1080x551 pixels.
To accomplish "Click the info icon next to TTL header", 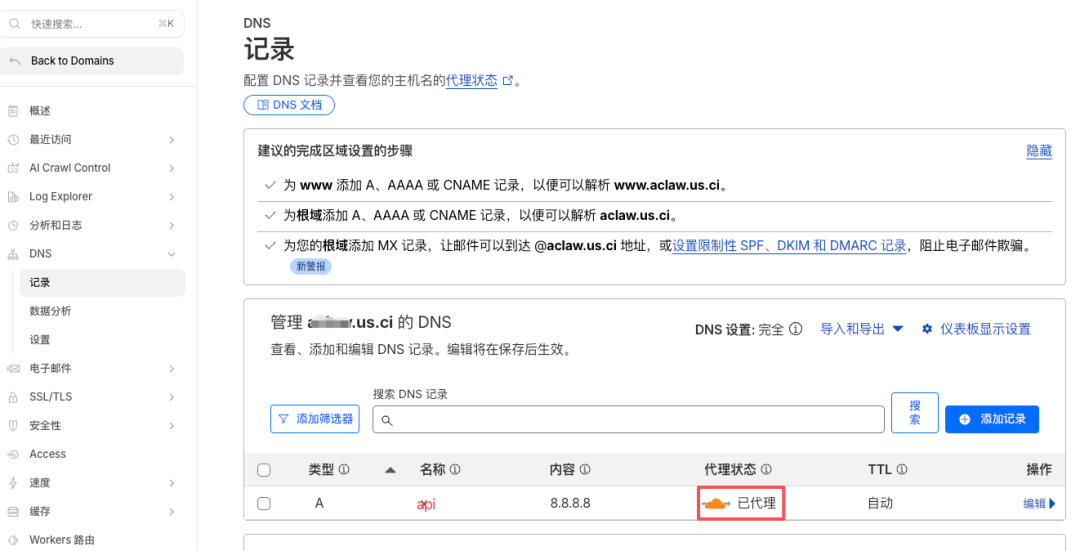I will 901,469.
